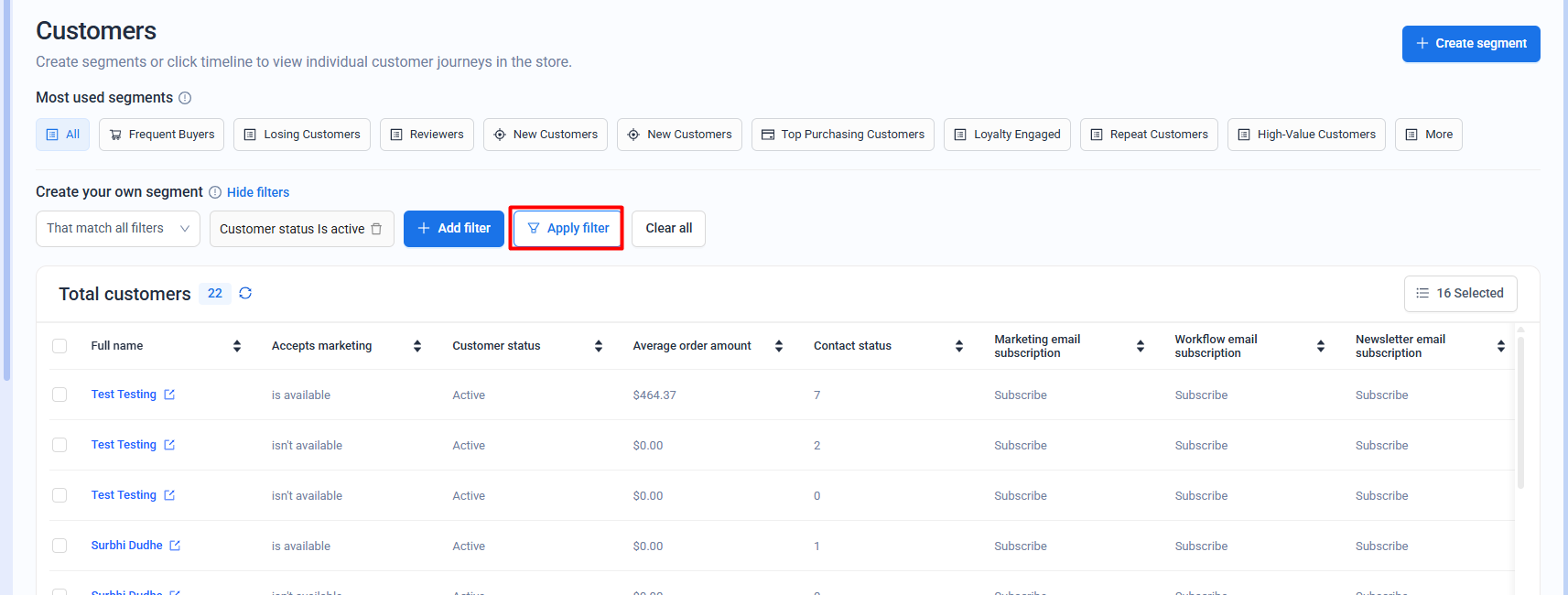Screen dimensions: 1568x595
Task: Click info icon beside Create your own segment
Action: click(215, 192)
